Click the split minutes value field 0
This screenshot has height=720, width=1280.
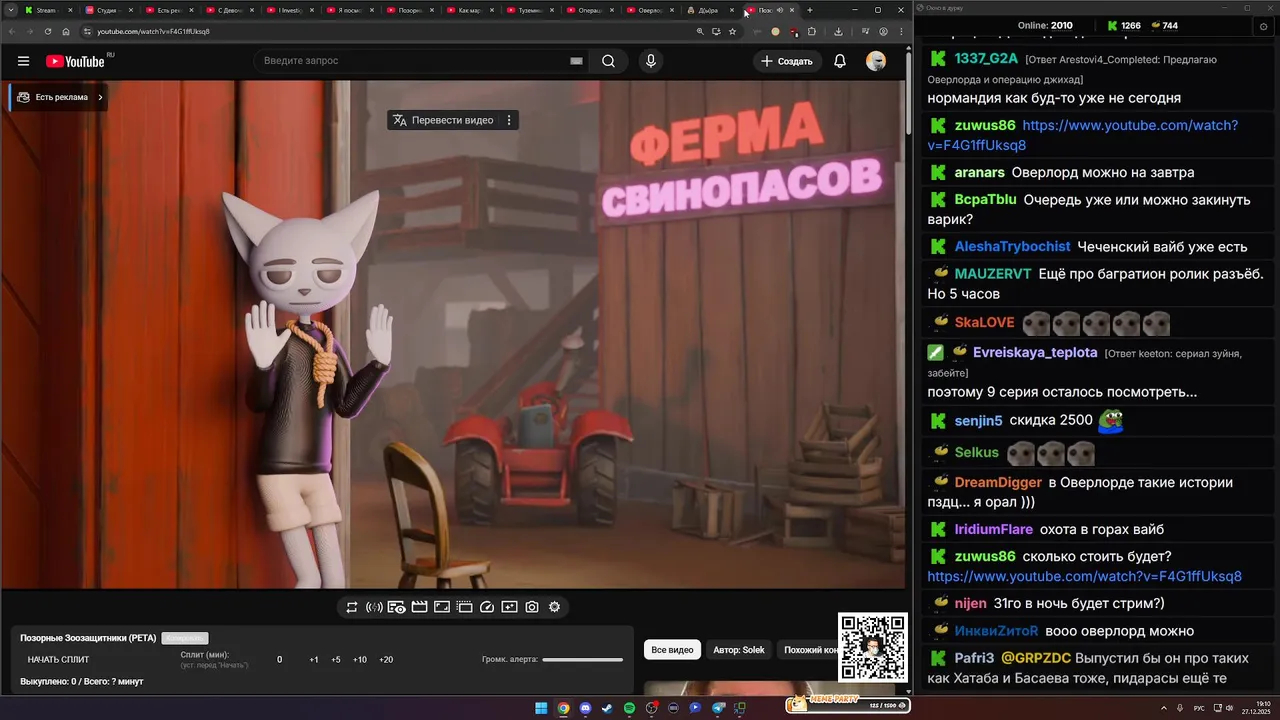[280, 660]
